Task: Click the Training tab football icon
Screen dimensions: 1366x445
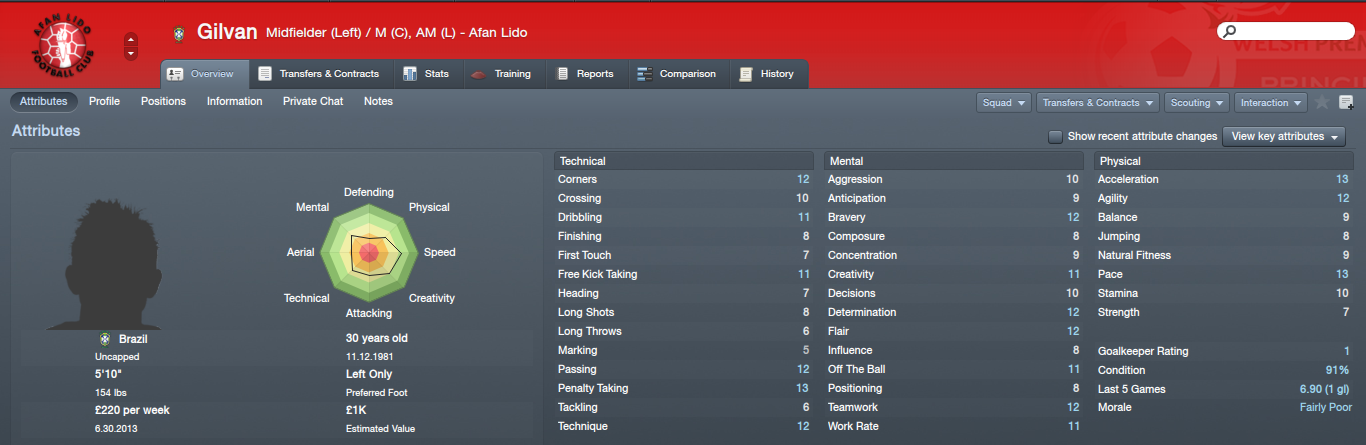Action: pyautogui.click(x=477, y=74)
